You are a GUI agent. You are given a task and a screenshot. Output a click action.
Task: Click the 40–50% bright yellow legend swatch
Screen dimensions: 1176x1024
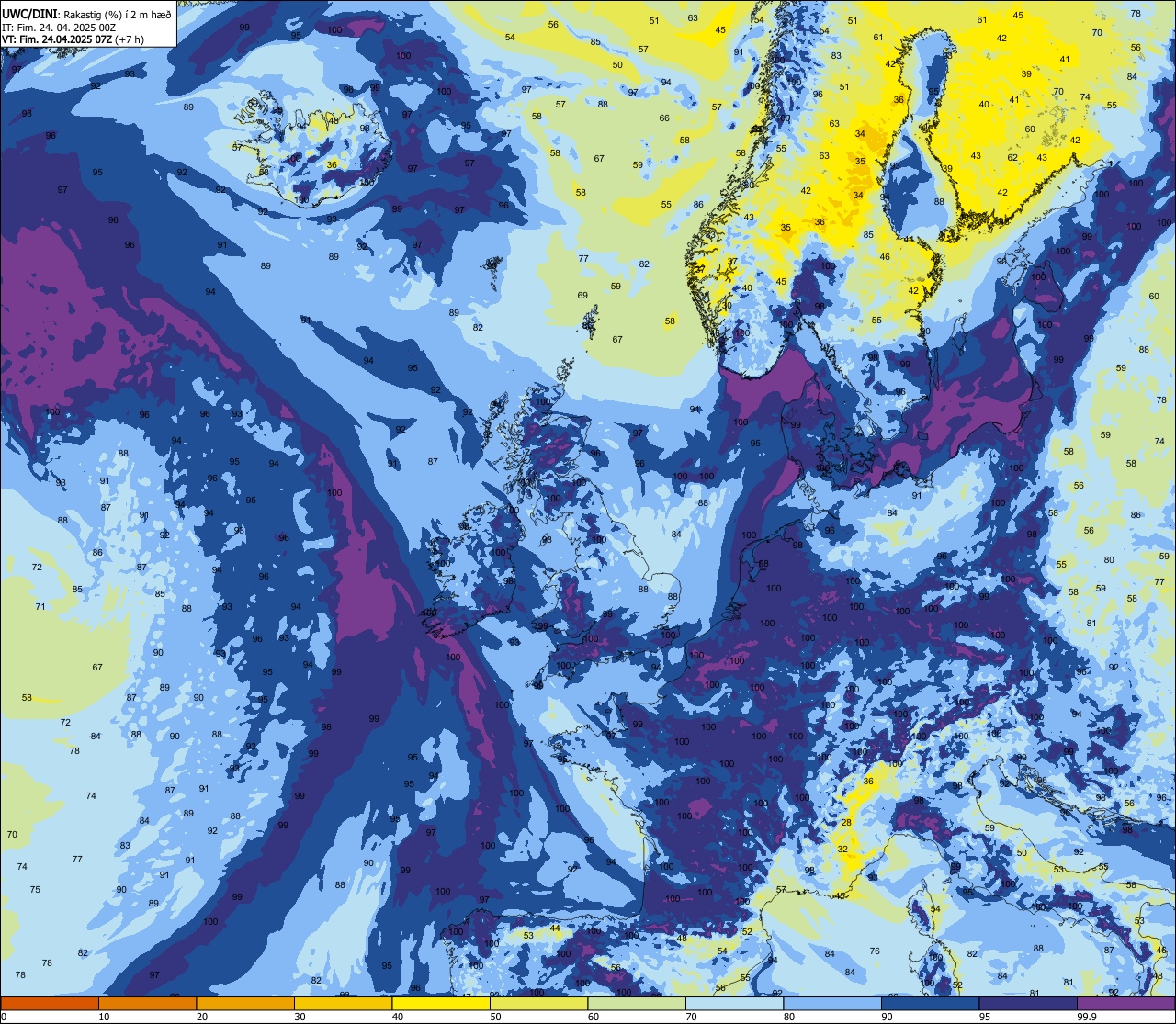(x=441, y=1003)
